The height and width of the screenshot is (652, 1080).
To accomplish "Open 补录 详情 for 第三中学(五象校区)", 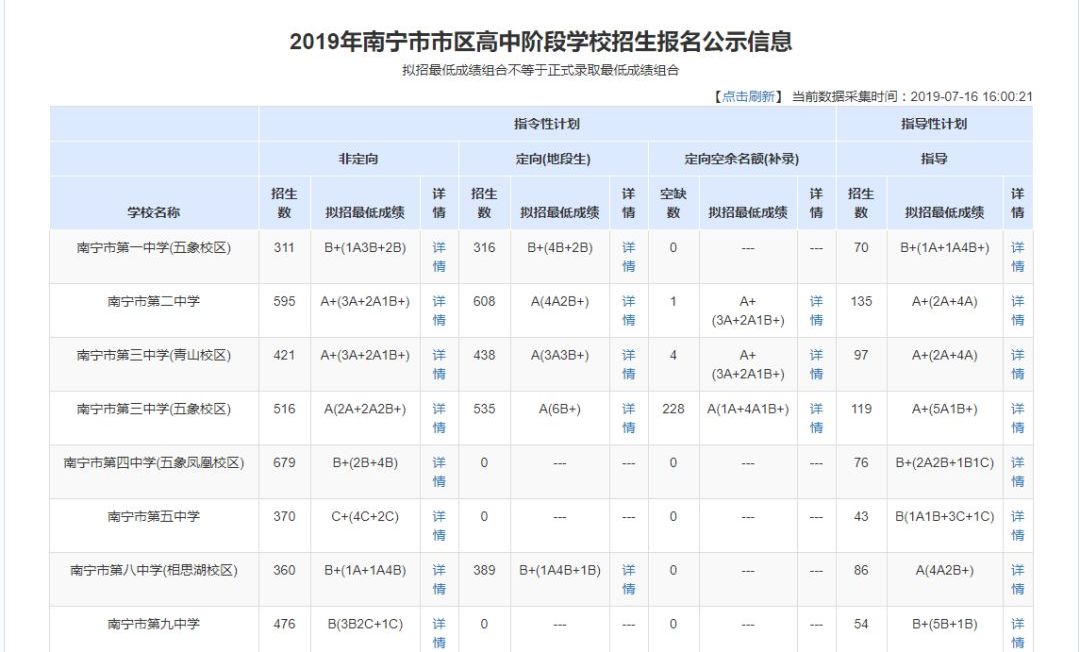I will [x=816, y=418].
